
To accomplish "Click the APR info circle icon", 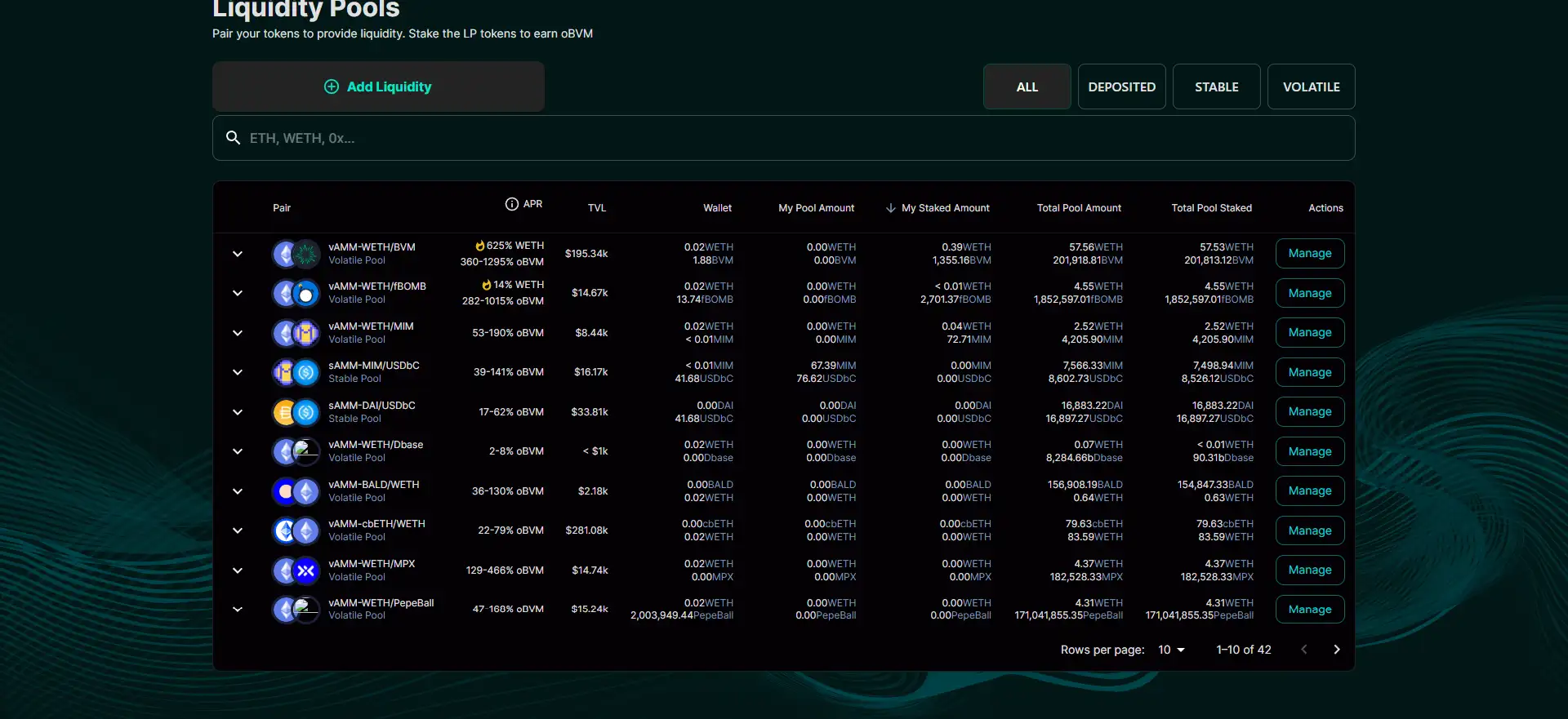I will tap(511, 204).
